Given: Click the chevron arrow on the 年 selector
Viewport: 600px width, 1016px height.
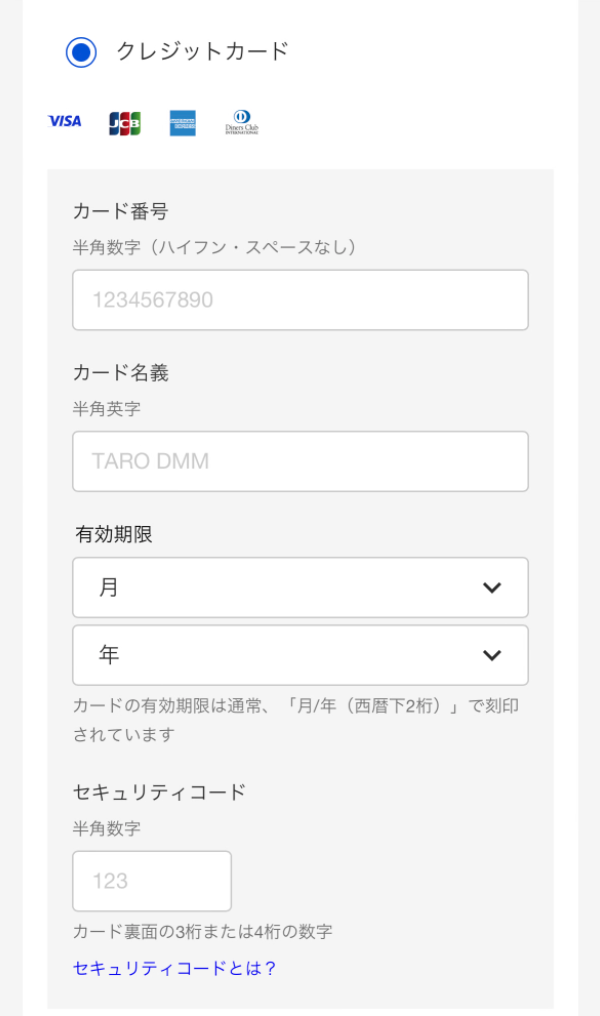Looking at the screenshot, I should pyautogui.click(x=491, y=655).
